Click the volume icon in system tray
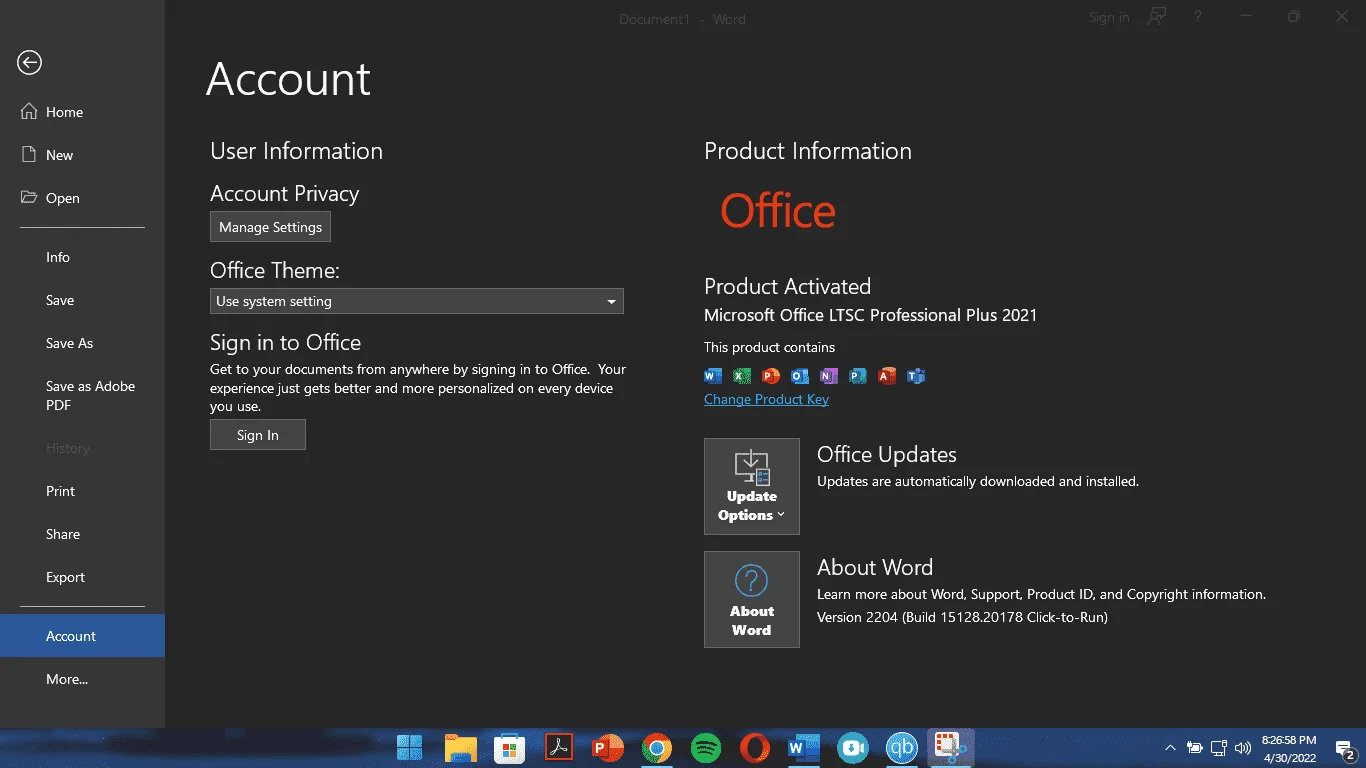Viewport: 1366px width, 768px height. 1243,748
